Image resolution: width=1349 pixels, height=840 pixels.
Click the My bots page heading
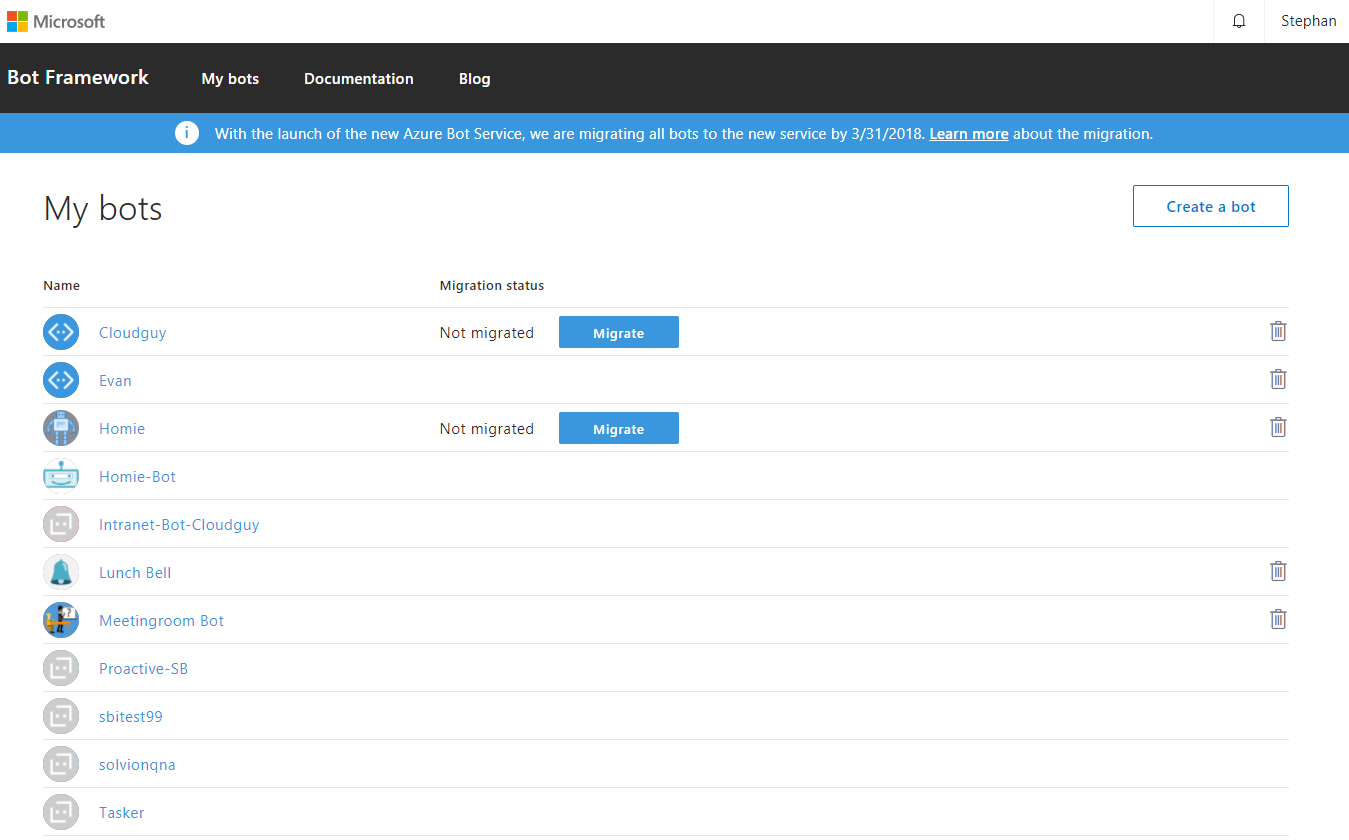pos(103,208)
